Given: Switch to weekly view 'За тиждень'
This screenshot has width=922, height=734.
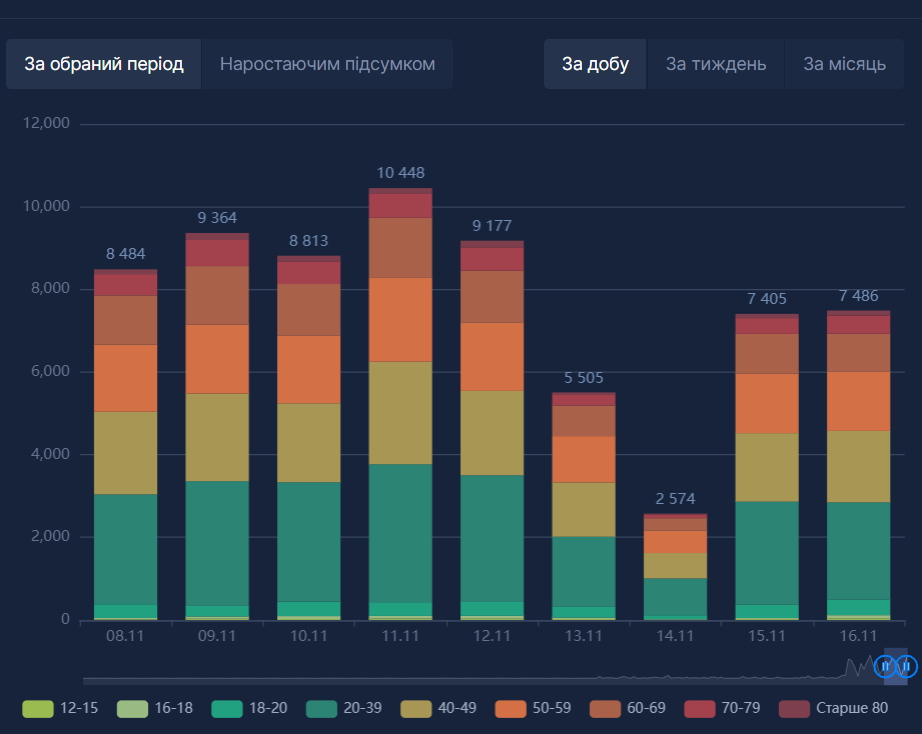Looking at the screenshot, I should 716,64.
